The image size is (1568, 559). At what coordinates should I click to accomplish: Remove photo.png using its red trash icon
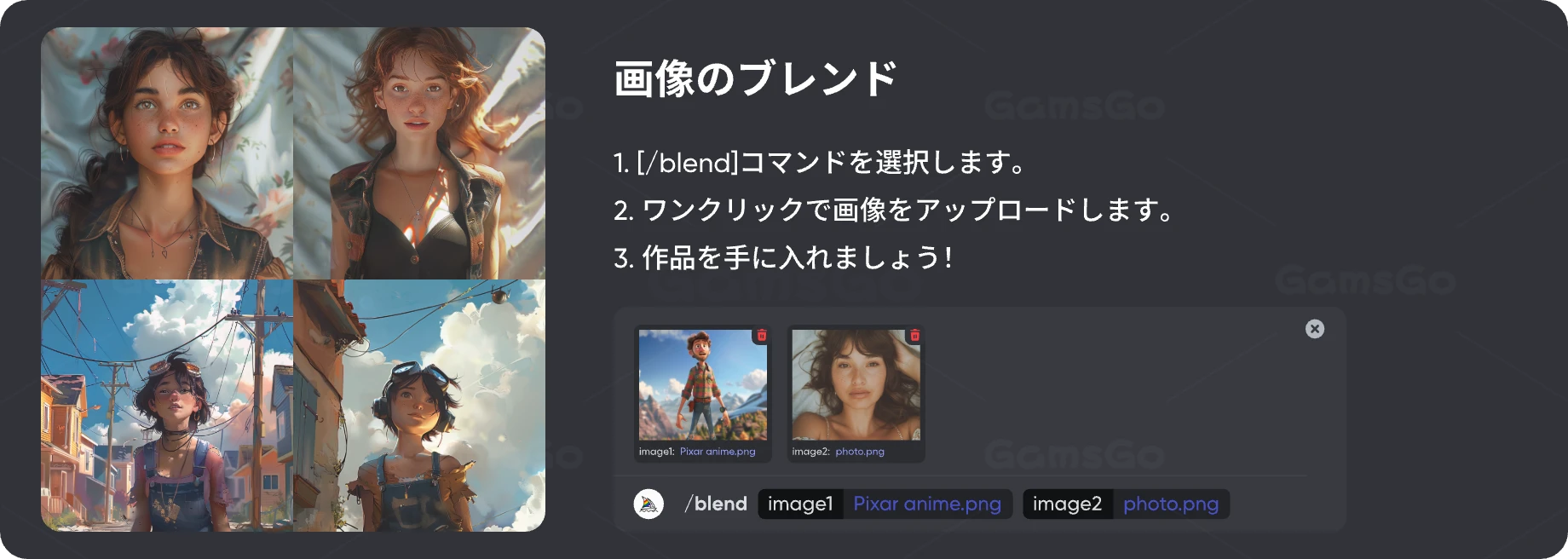click(914, 336)
